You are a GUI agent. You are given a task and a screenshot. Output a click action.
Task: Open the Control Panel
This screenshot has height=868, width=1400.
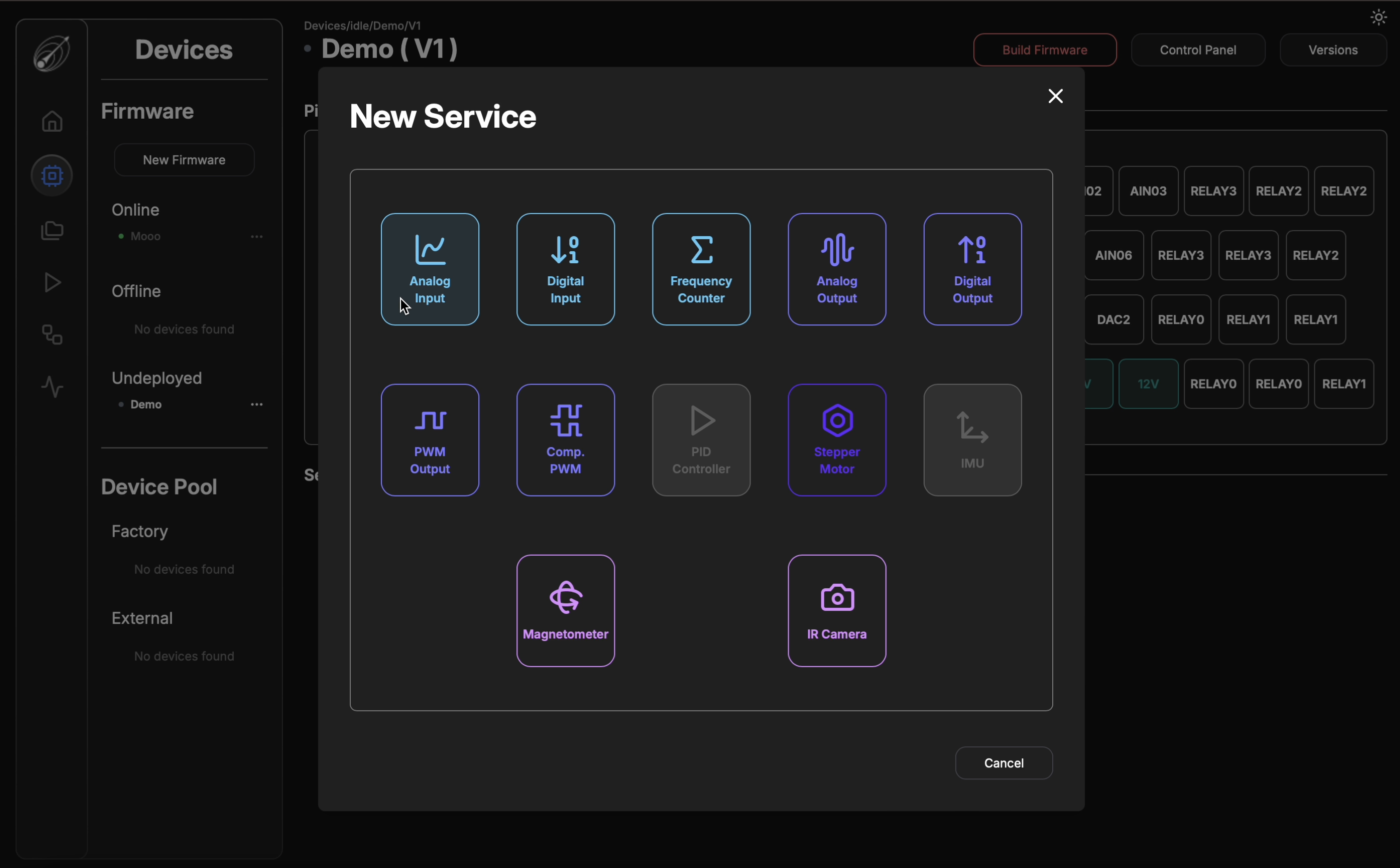pyautogui.click(x=1197, y=50)
